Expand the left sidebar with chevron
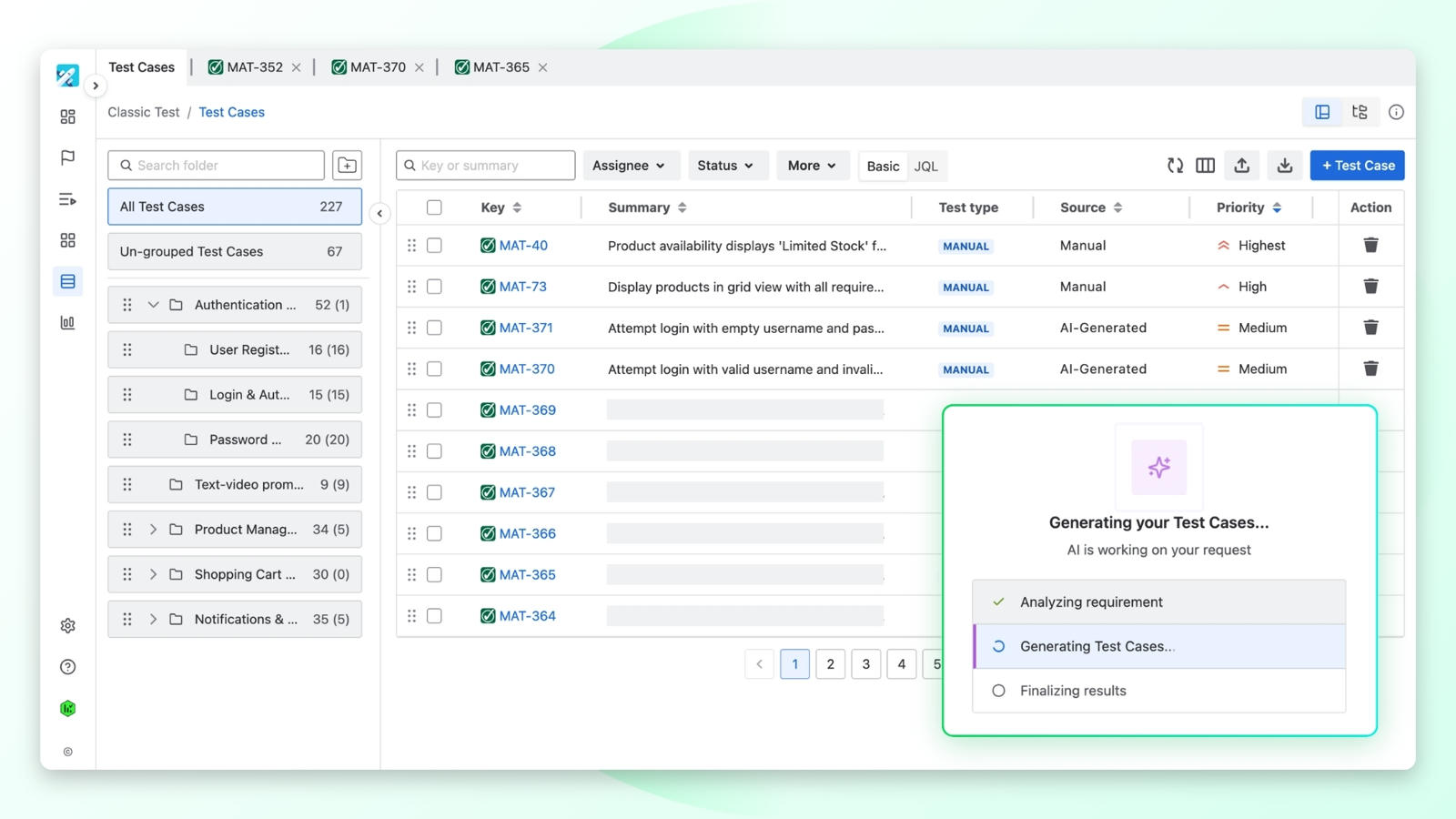The height and width of the screenshot is (819, 1456). pyautogui.click(x=95, y=86)
